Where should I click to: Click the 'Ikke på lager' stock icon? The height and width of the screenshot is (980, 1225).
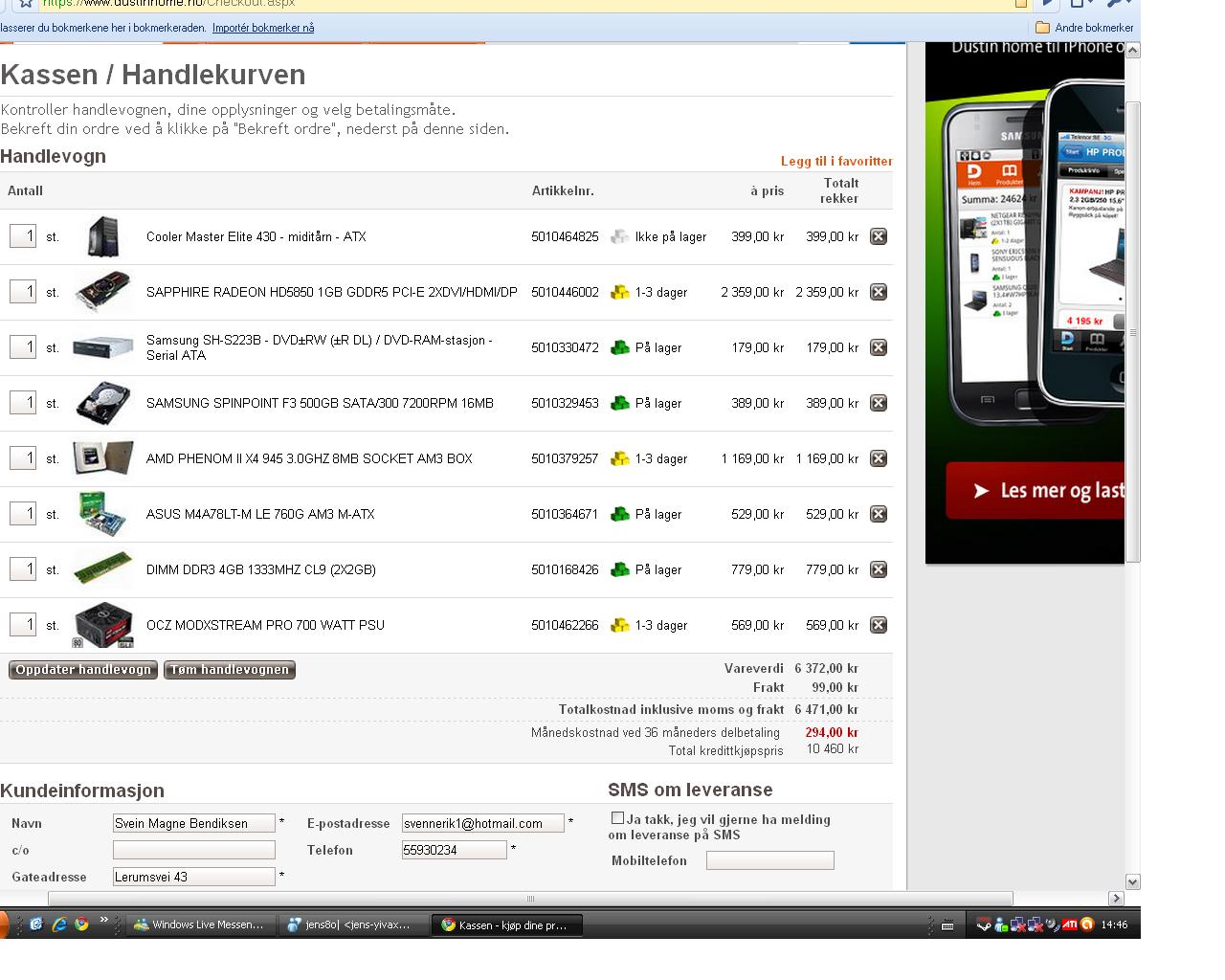click(620, 236)
